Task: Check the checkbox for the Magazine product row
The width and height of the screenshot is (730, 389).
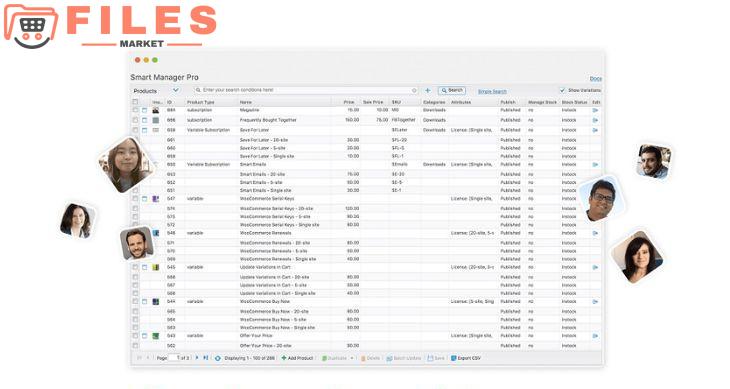Action: [135, 110]
